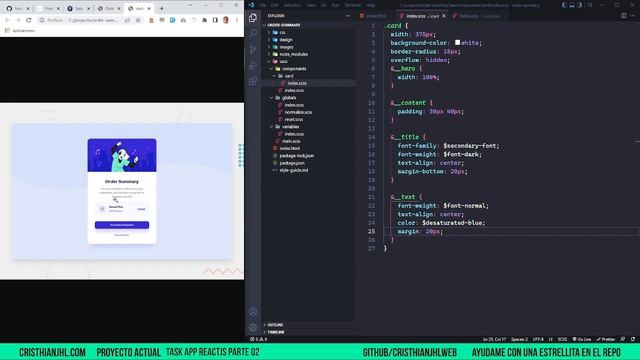Close the active index.scss card editor tab
640x360 pixels.
coord(444,16)
